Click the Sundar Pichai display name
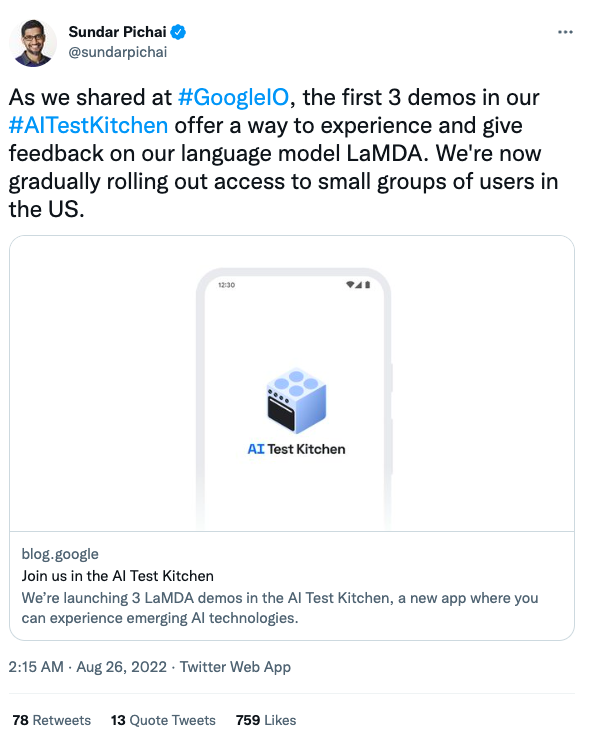Screen dimensions: 590x737 [x=117, y=32]
